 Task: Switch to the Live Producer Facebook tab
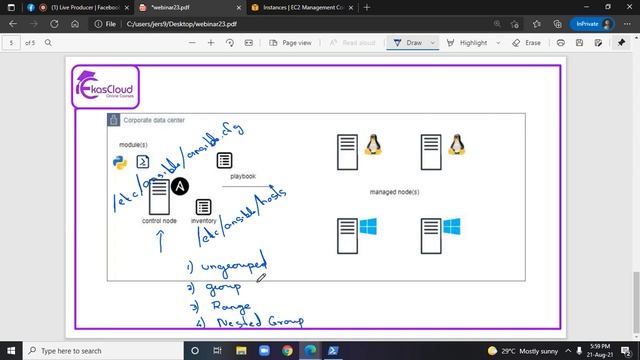pos(78,7)
